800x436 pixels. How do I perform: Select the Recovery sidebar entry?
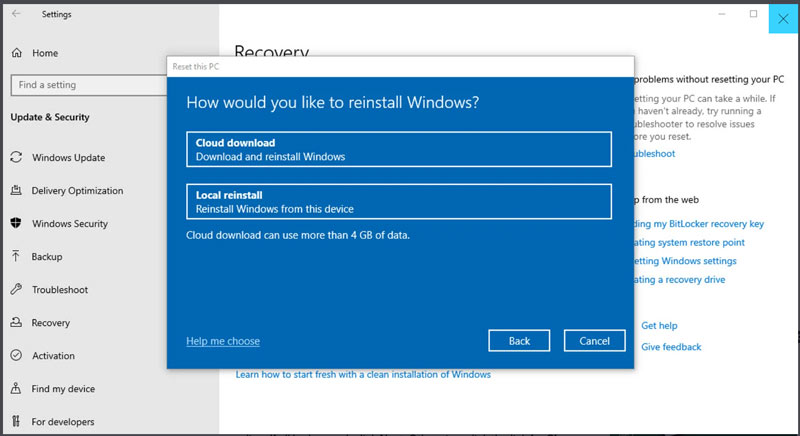[51, 323]
